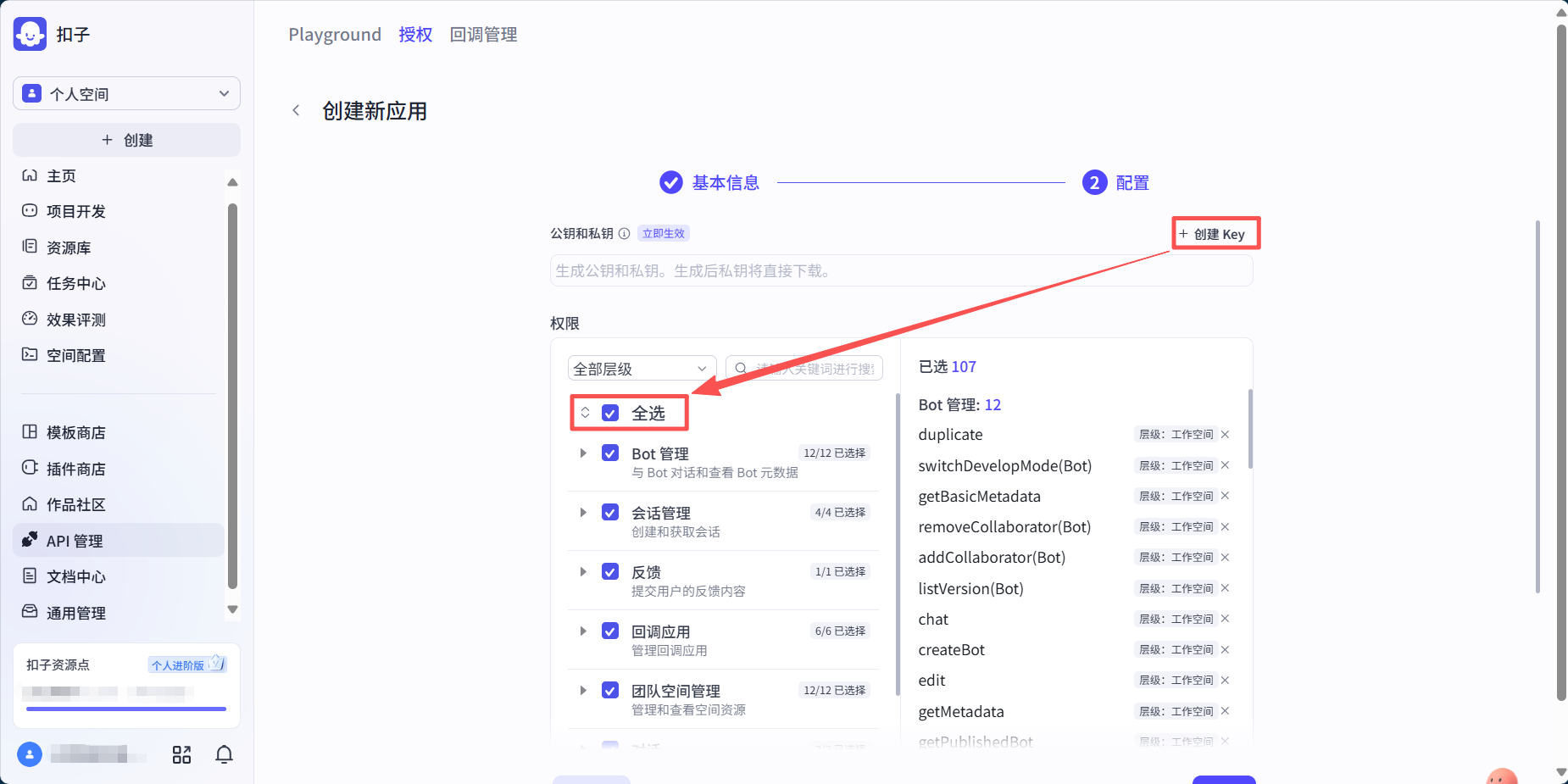
Task: Open the 全部层级 filter dropdown
Action: tap(641, 368)
